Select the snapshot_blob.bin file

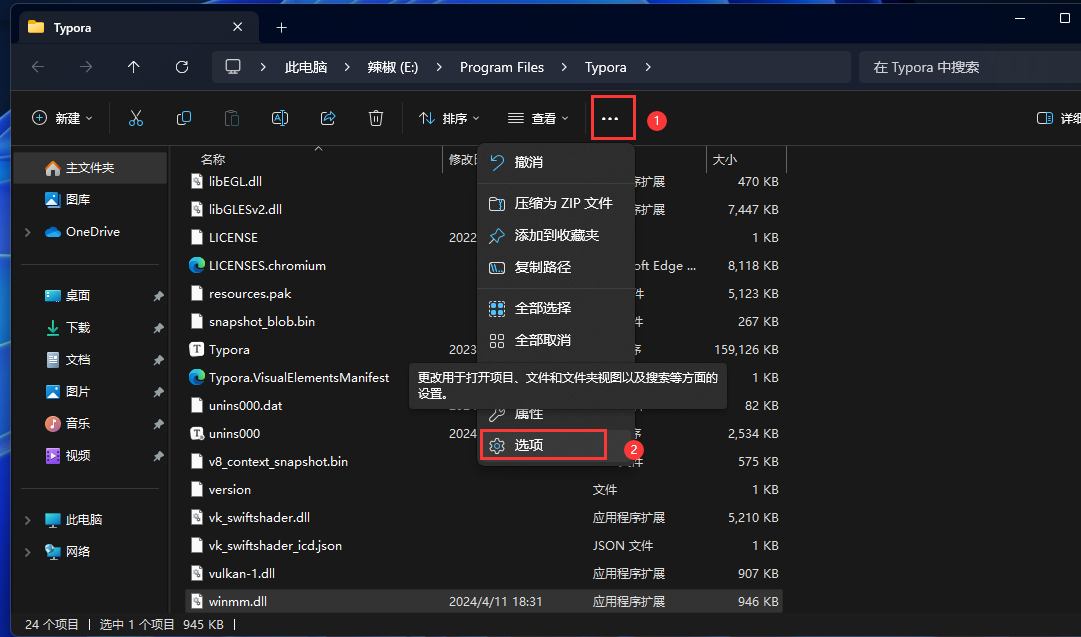pyautogui.click(x=261, y=321)
